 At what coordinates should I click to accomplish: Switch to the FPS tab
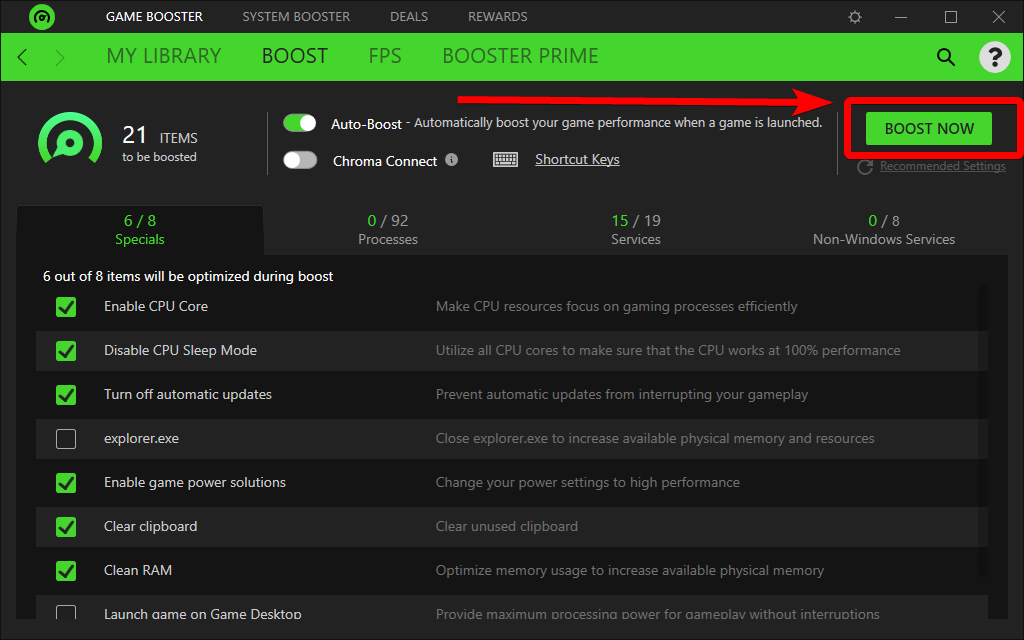coord(385,56)
